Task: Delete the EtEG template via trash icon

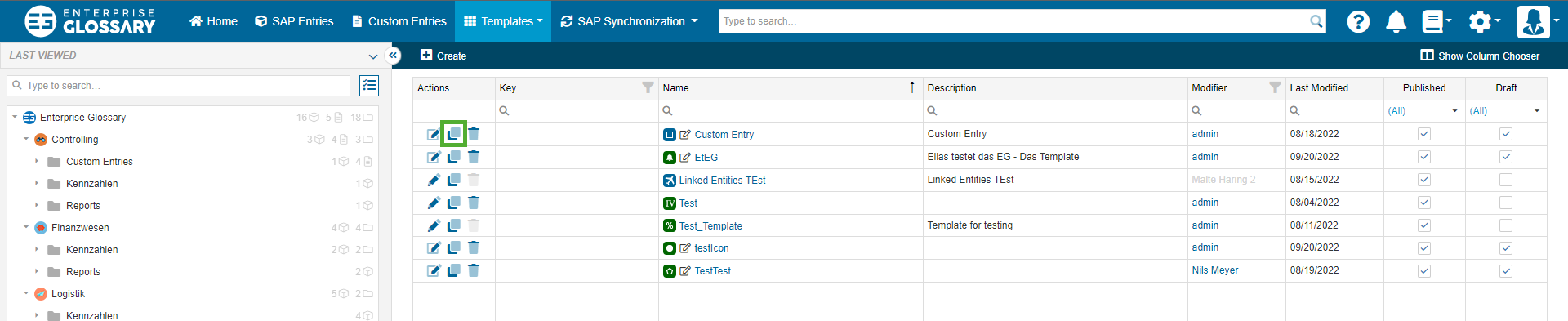Action: click(474, 157)
